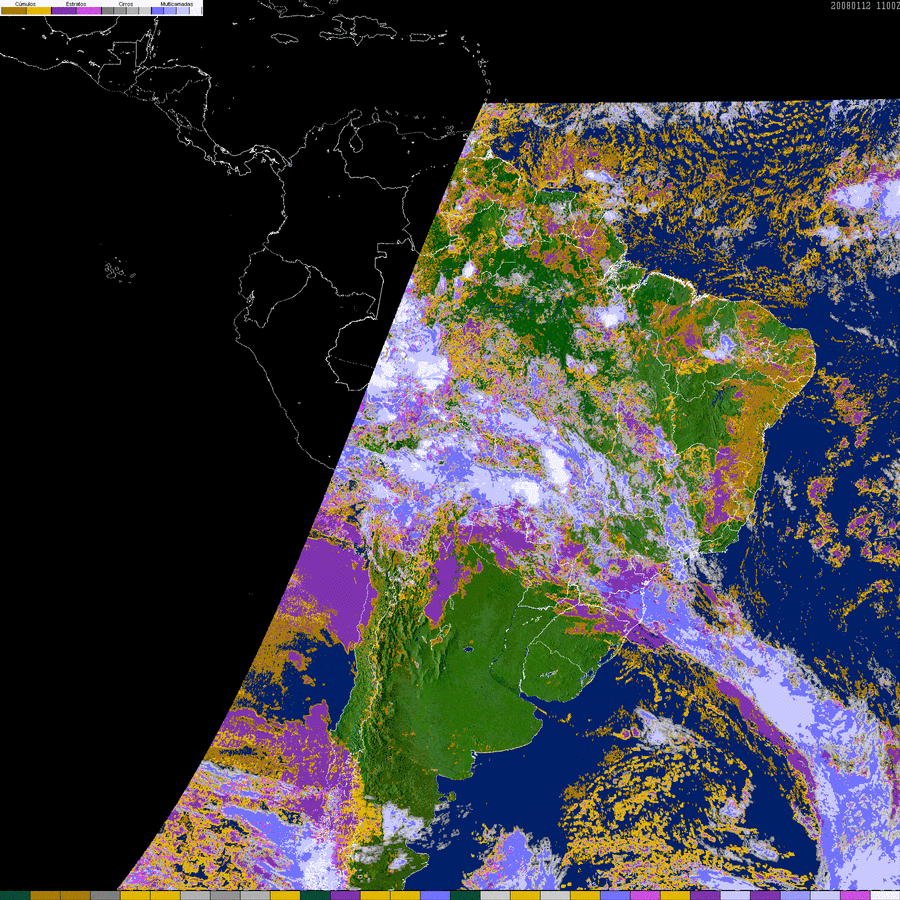Click the dark purple Estratos legend swatch
The image size is (900, 900).
(64, 10)
